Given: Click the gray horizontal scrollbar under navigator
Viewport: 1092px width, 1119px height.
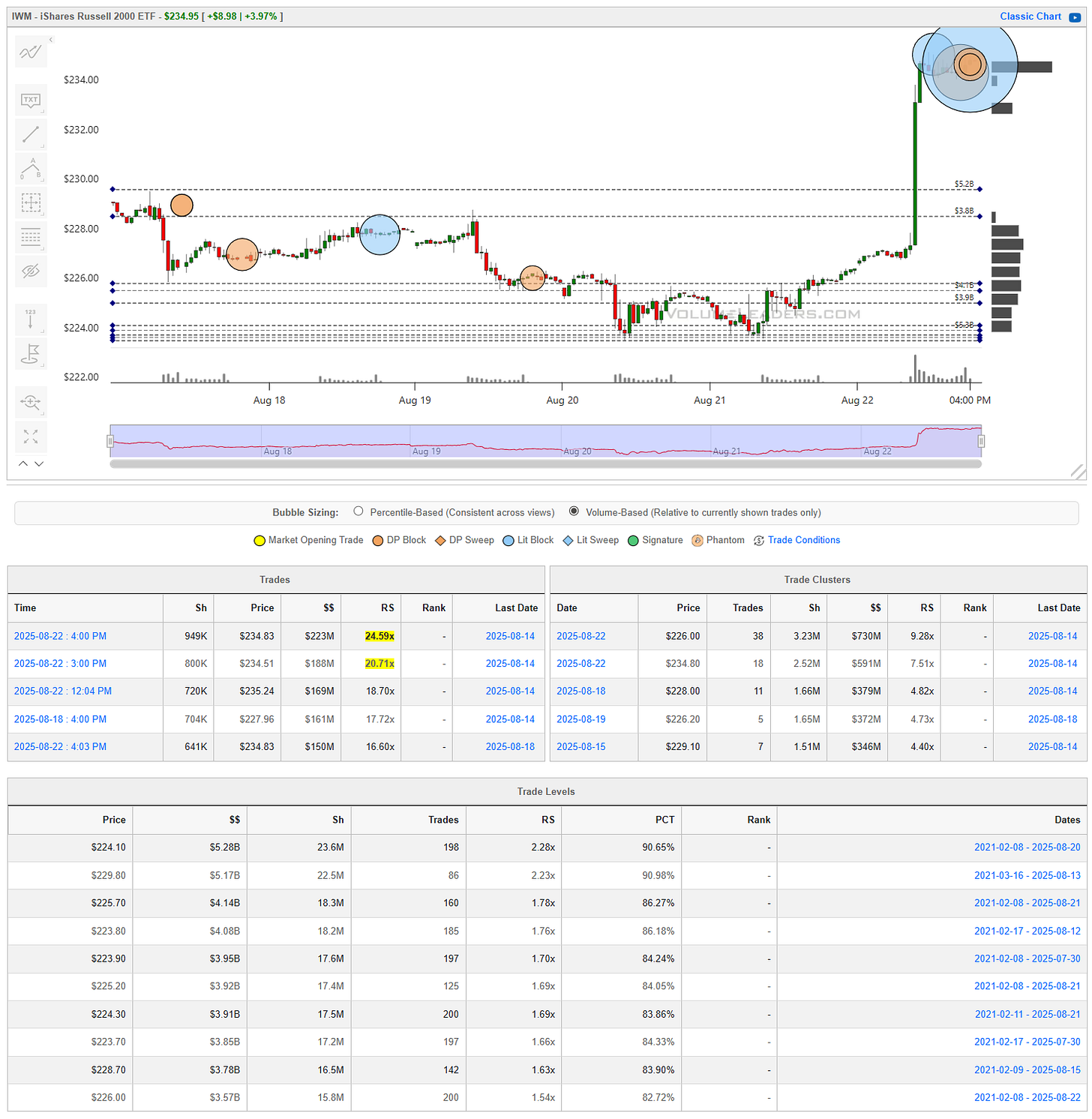Looking at the screenshot, I should coord(545,464).
